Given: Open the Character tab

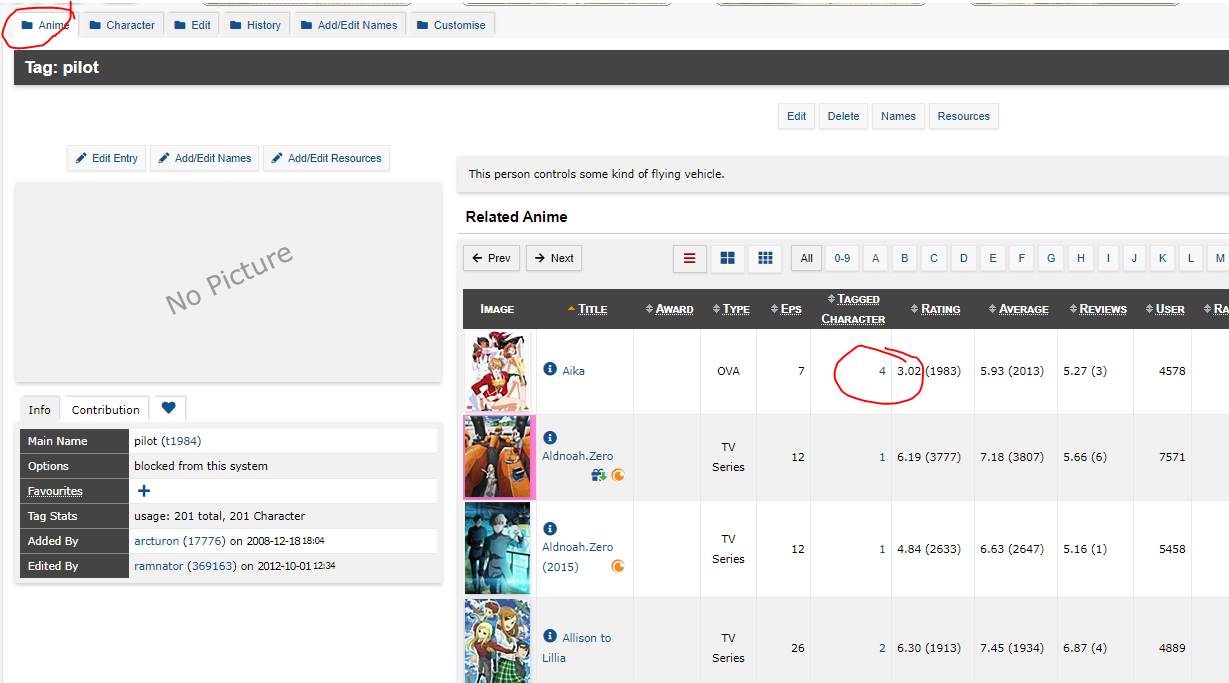Looking at the screenshot, I should click(x=121, y=25).
